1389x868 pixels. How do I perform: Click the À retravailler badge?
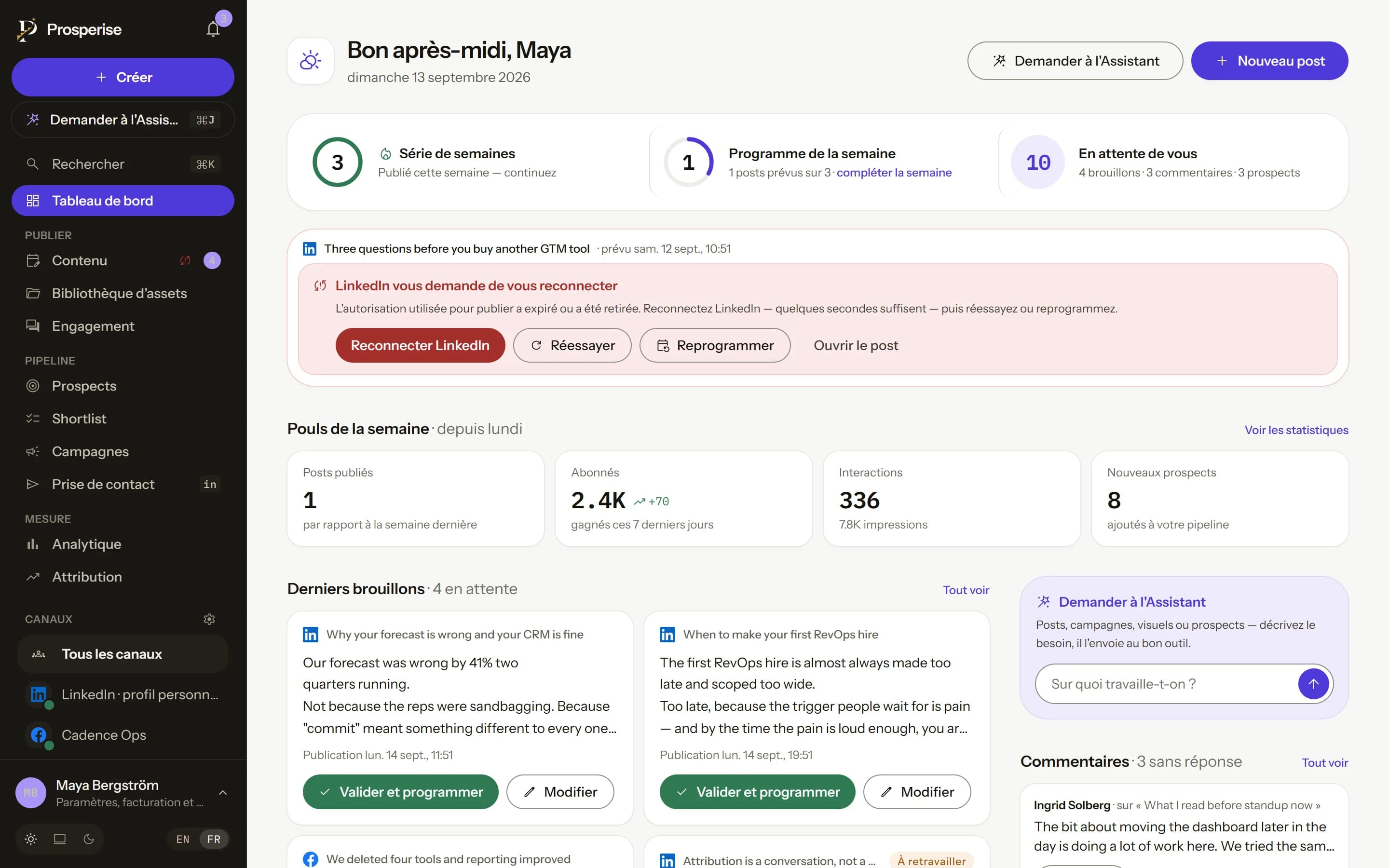(932, 861)
